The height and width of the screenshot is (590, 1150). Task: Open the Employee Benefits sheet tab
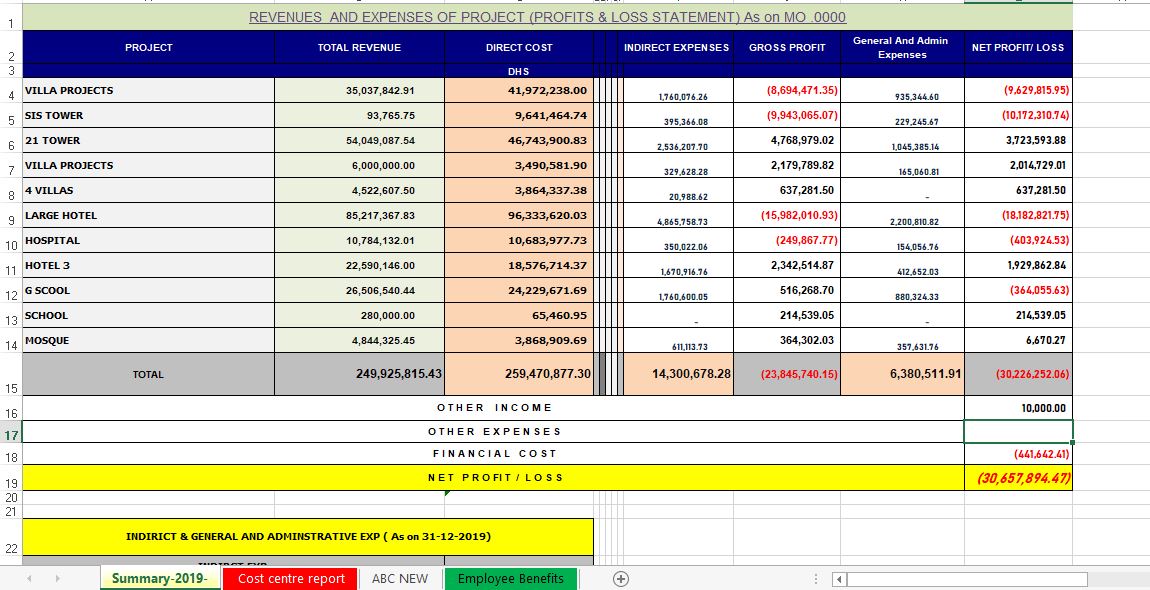[x=510, y=579]
